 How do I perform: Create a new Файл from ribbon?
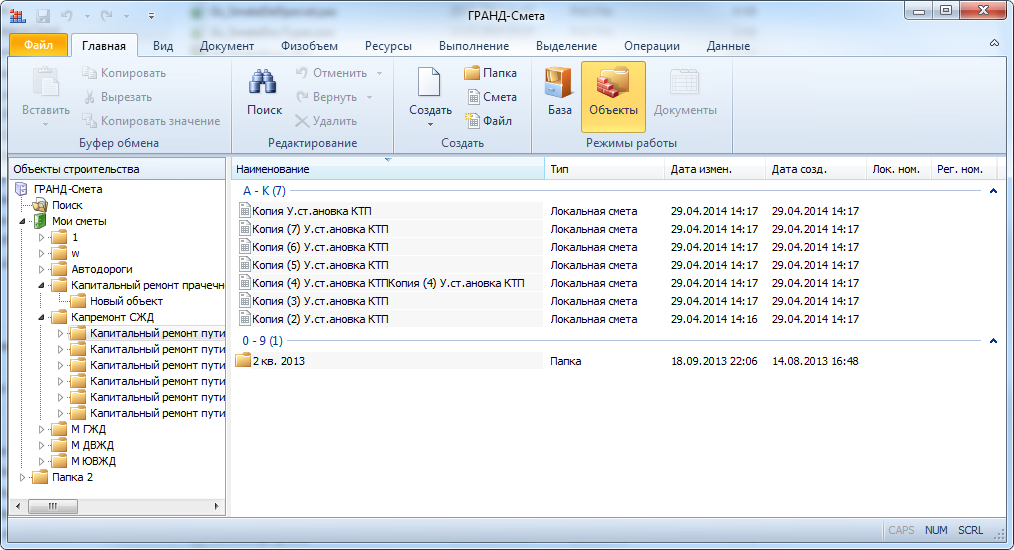pyautogui.click(x=488, y=121)
